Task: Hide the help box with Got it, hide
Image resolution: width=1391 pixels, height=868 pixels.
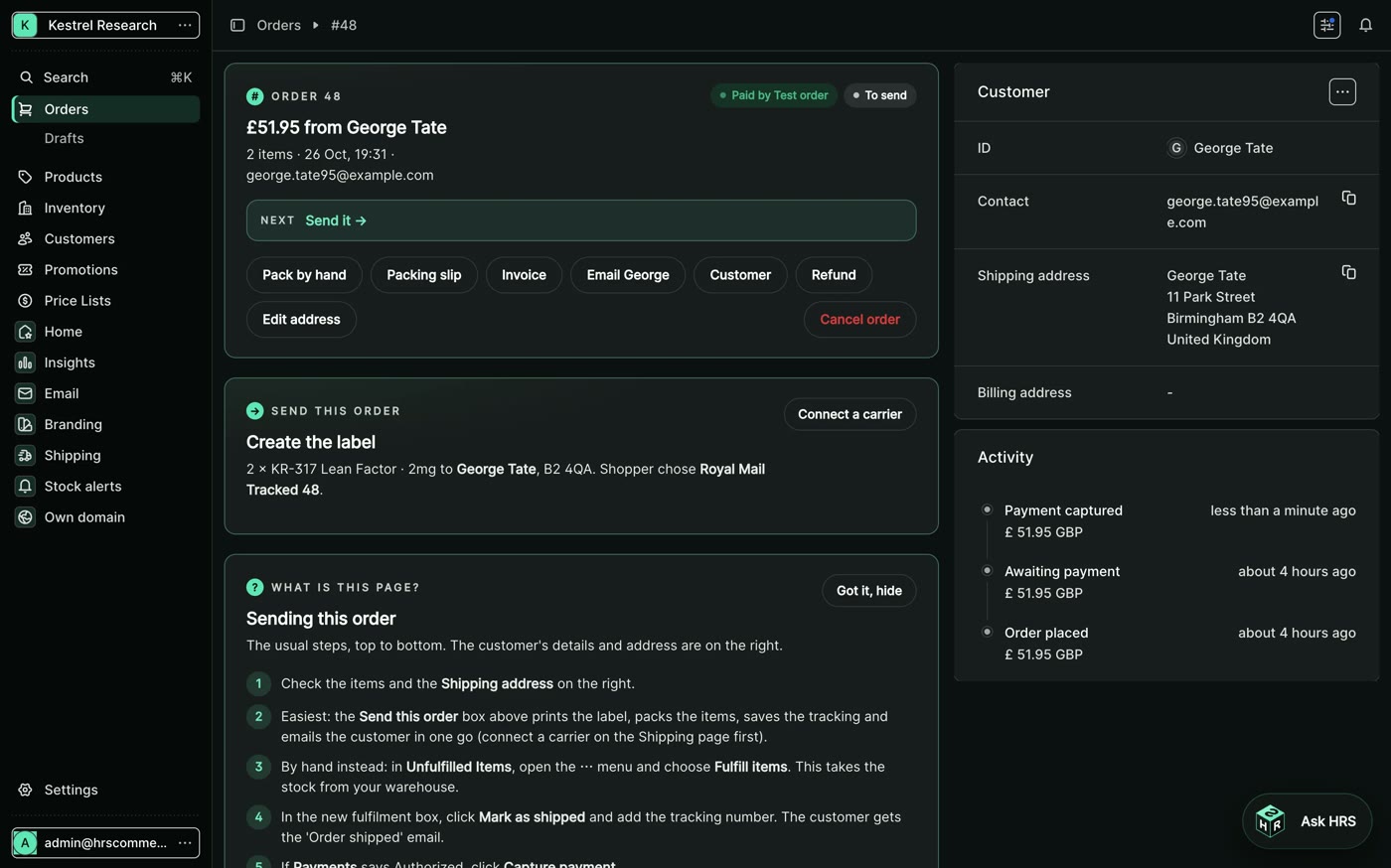Action: (x=868, y=591)
